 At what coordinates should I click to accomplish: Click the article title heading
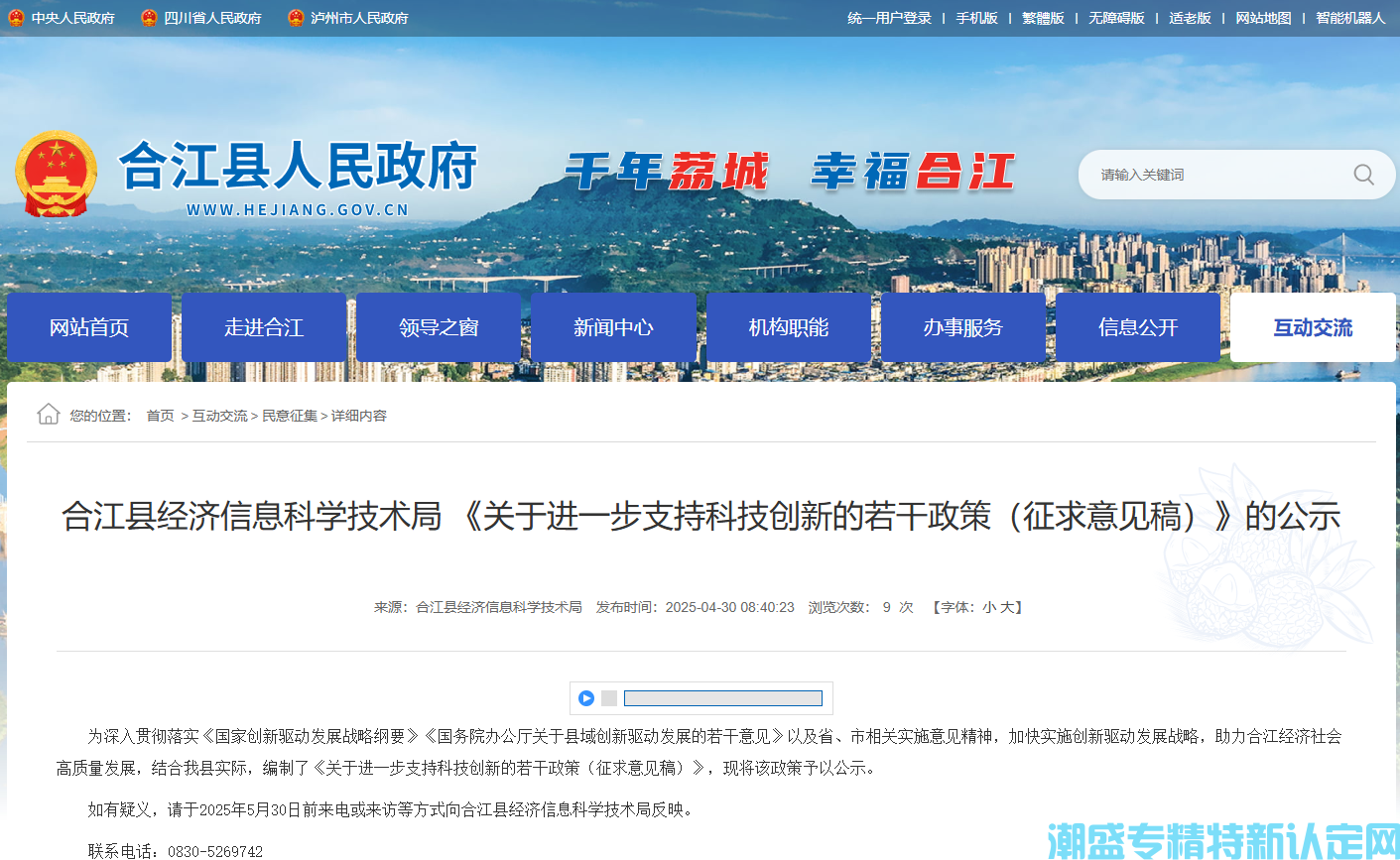click(700, 516)
